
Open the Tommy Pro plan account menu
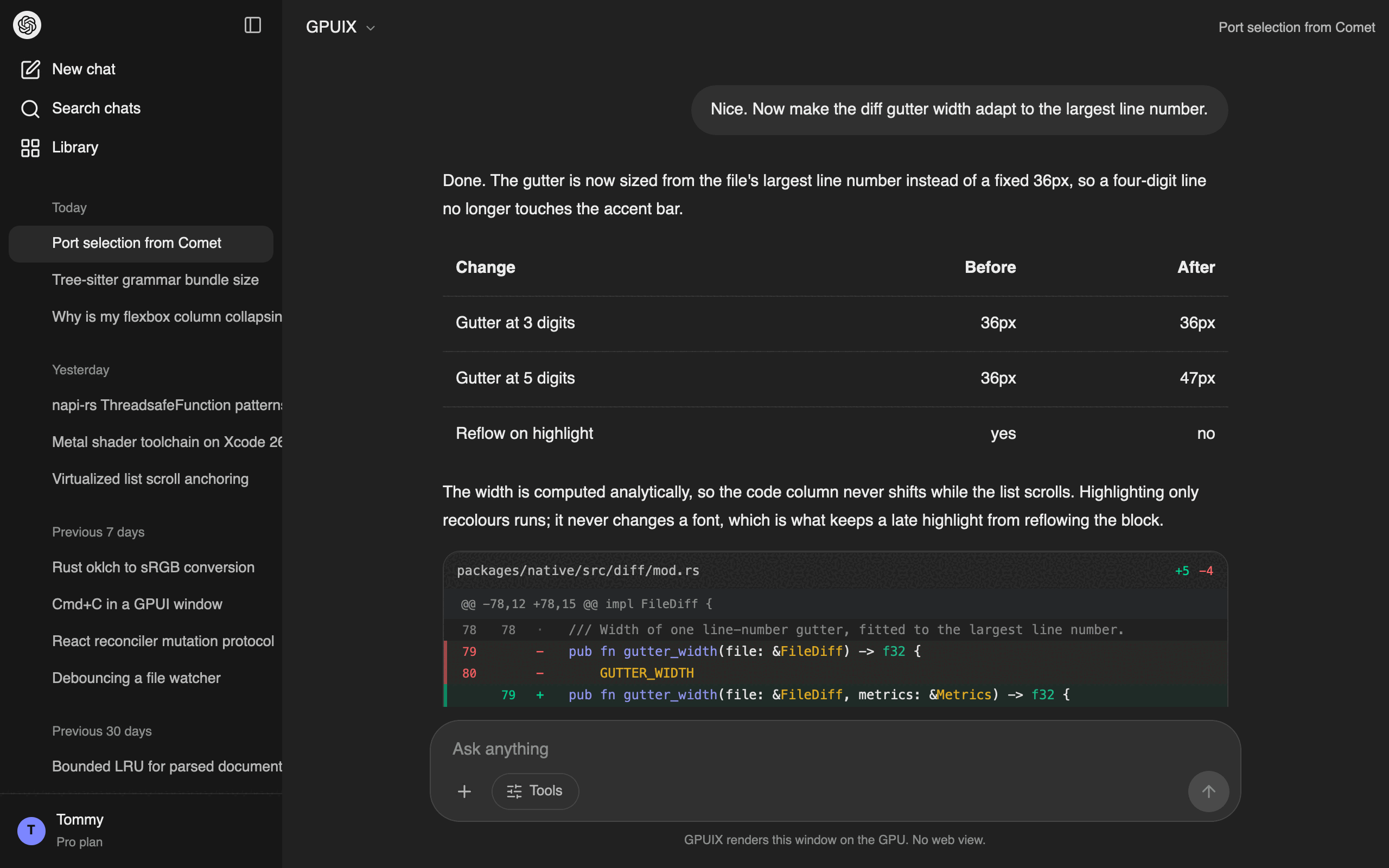(x=141, y=831)
